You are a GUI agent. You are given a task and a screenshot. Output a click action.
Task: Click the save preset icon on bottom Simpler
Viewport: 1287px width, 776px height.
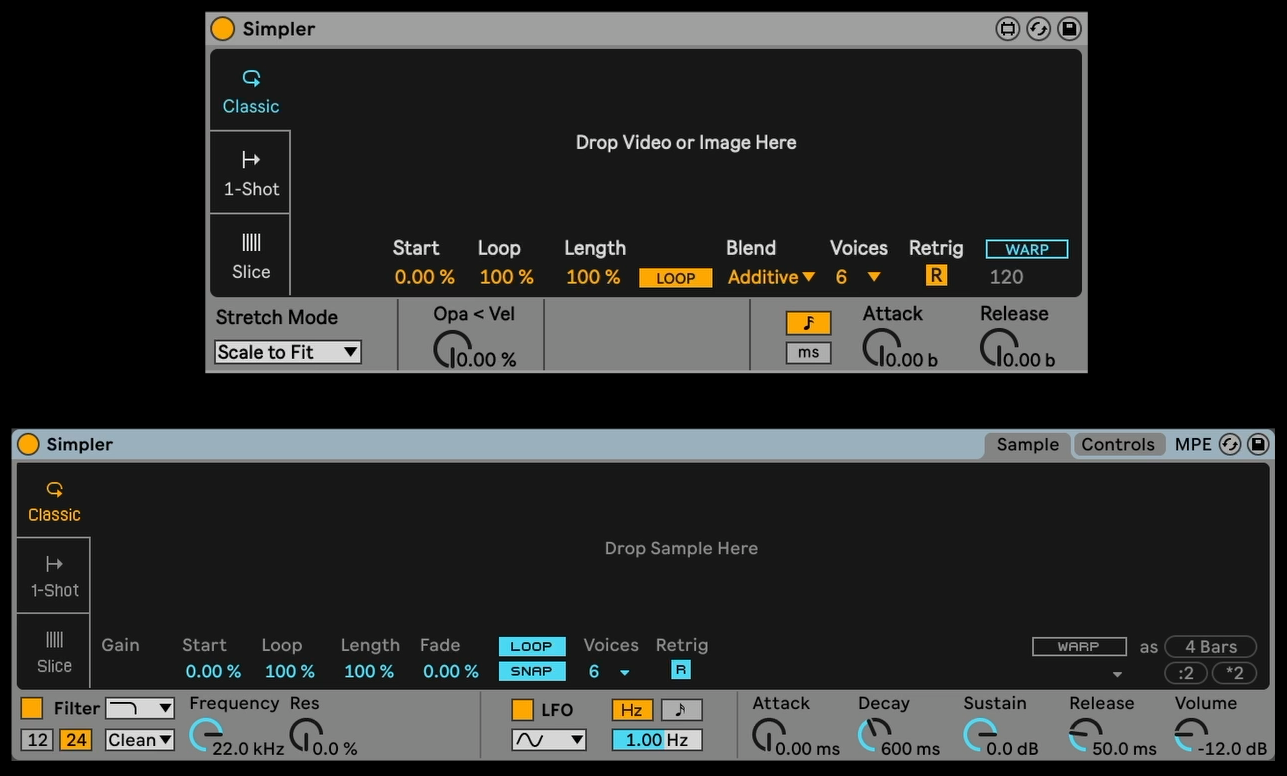click(1258, 444)
